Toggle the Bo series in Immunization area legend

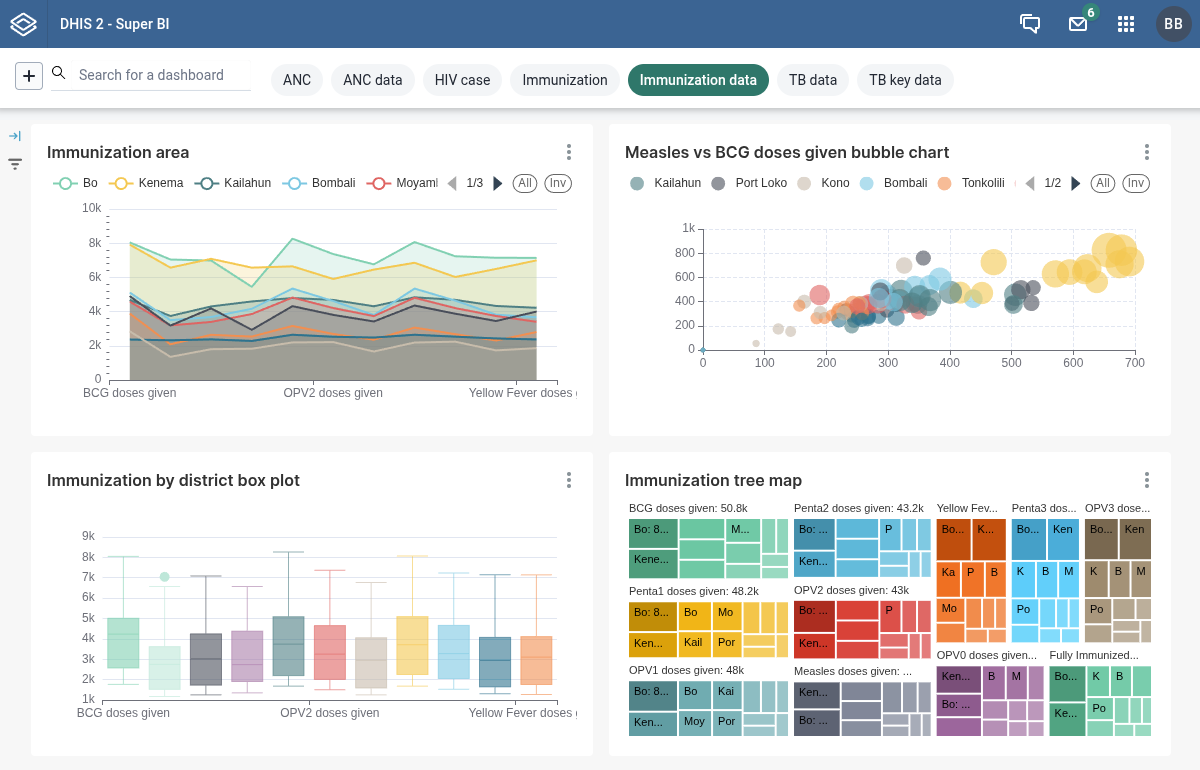point(76,183)
